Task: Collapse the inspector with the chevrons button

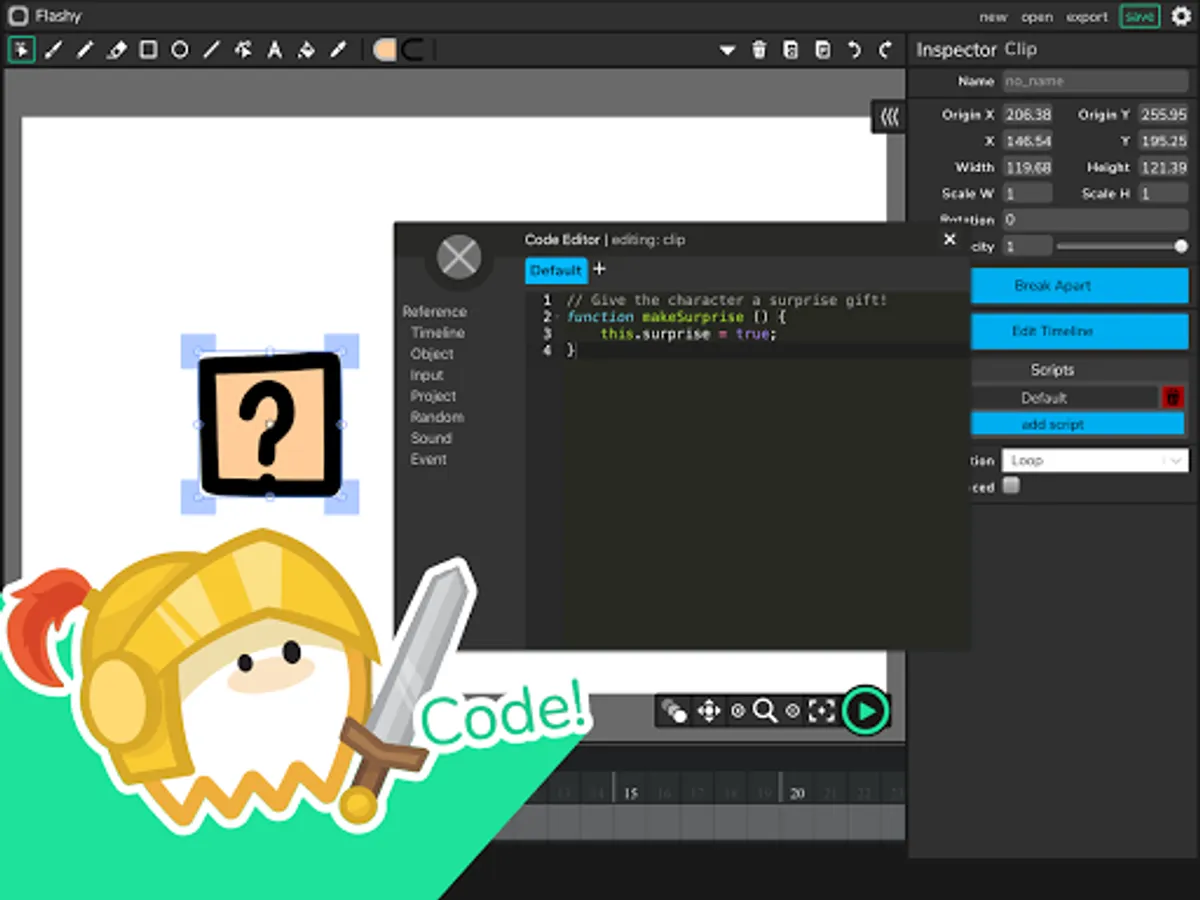Action: tap(889, 117)
